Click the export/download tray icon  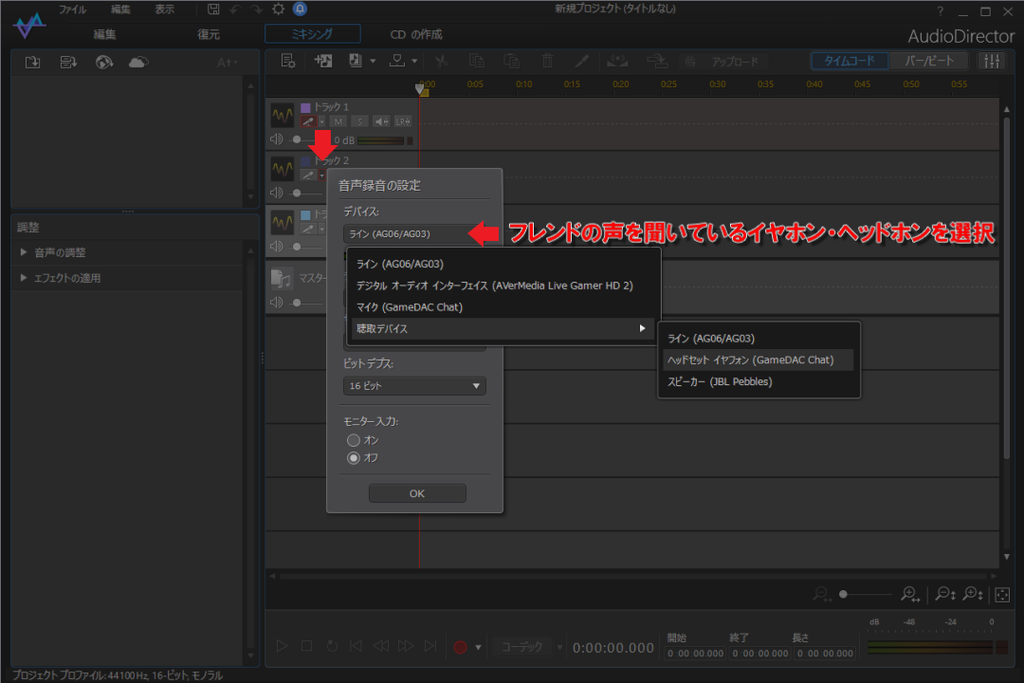(397, 61)
